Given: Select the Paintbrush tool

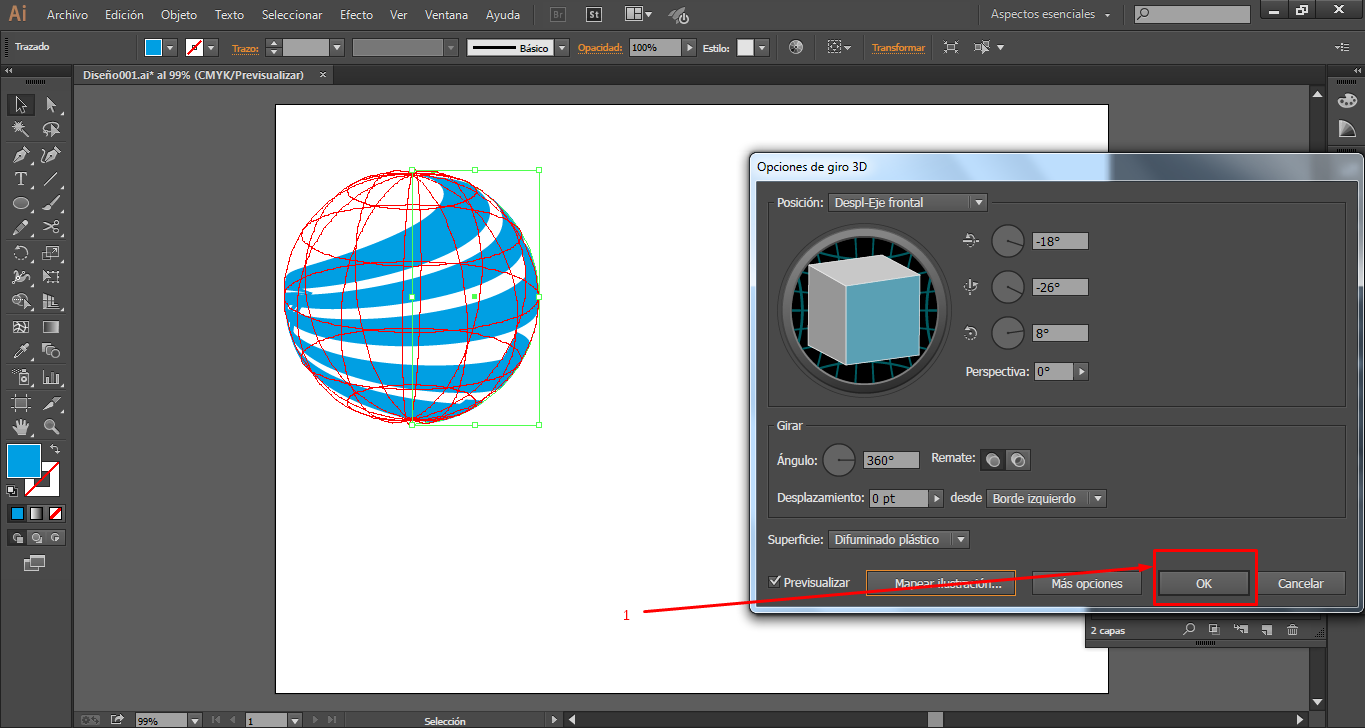Looking at the screenshot, I should 51,204.
